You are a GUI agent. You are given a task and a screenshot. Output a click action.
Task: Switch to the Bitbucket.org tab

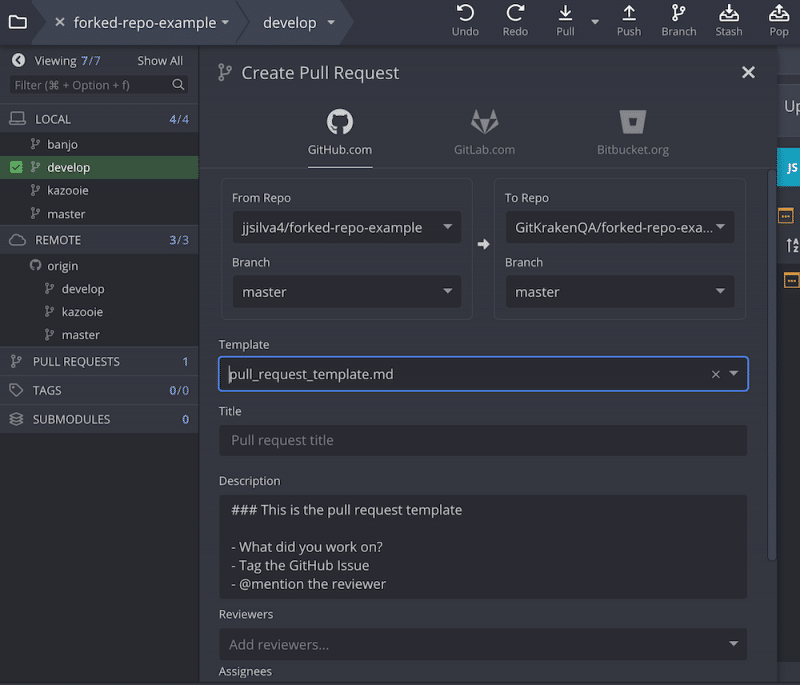pos(633,133)
